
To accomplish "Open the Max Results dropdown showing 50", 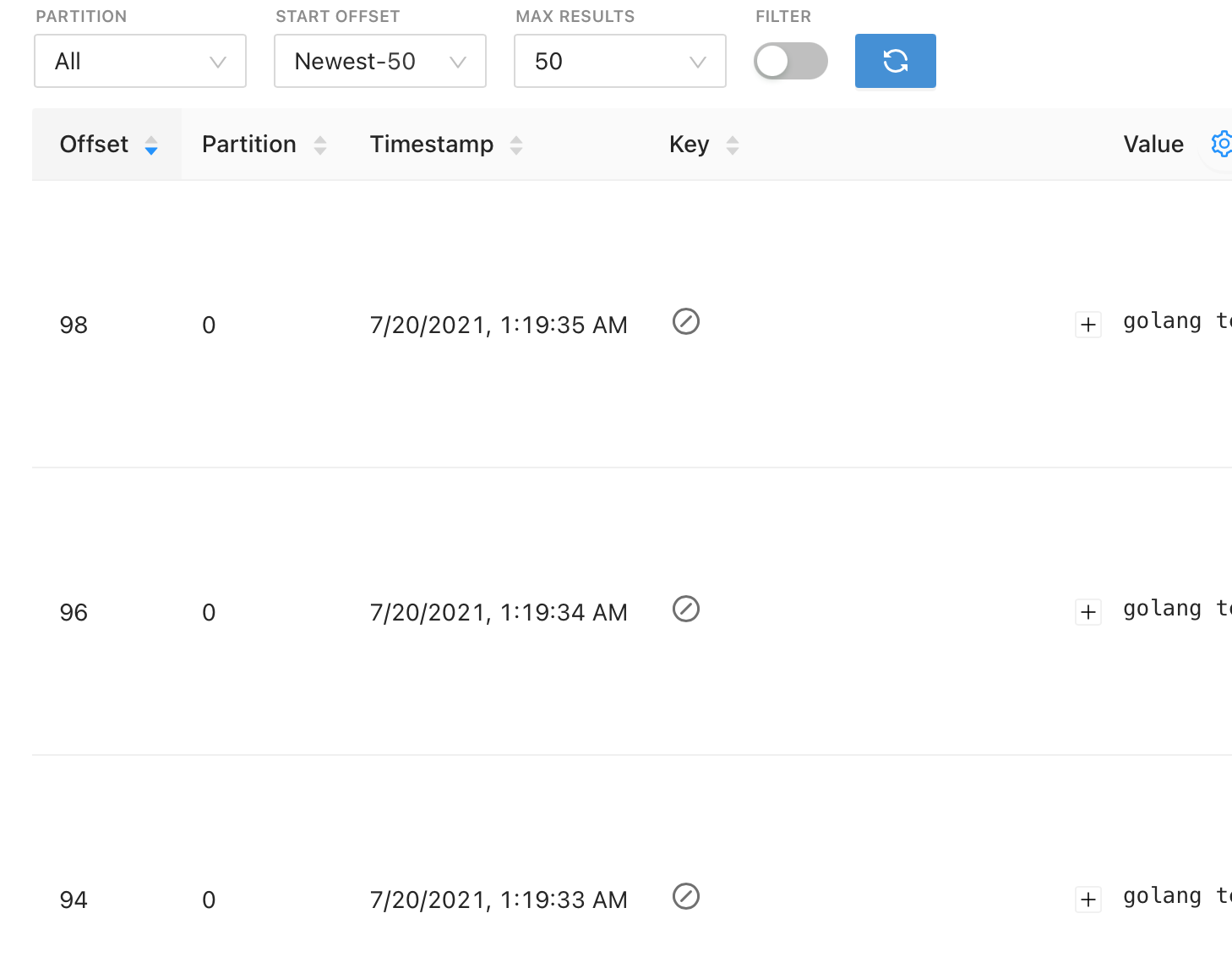I will (x=619, y=61).
